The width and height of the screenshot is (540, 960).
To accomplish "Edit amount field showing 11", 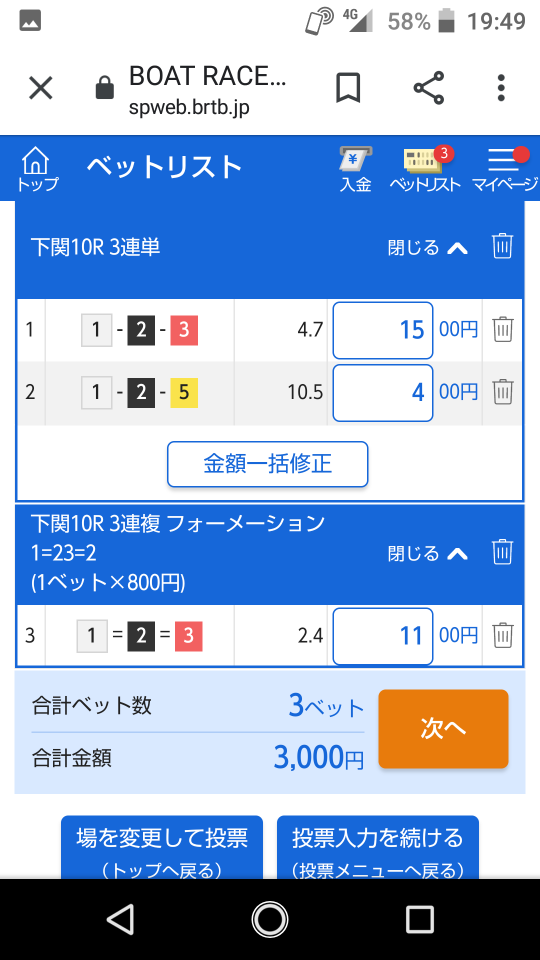I will (x=383, y=636).
